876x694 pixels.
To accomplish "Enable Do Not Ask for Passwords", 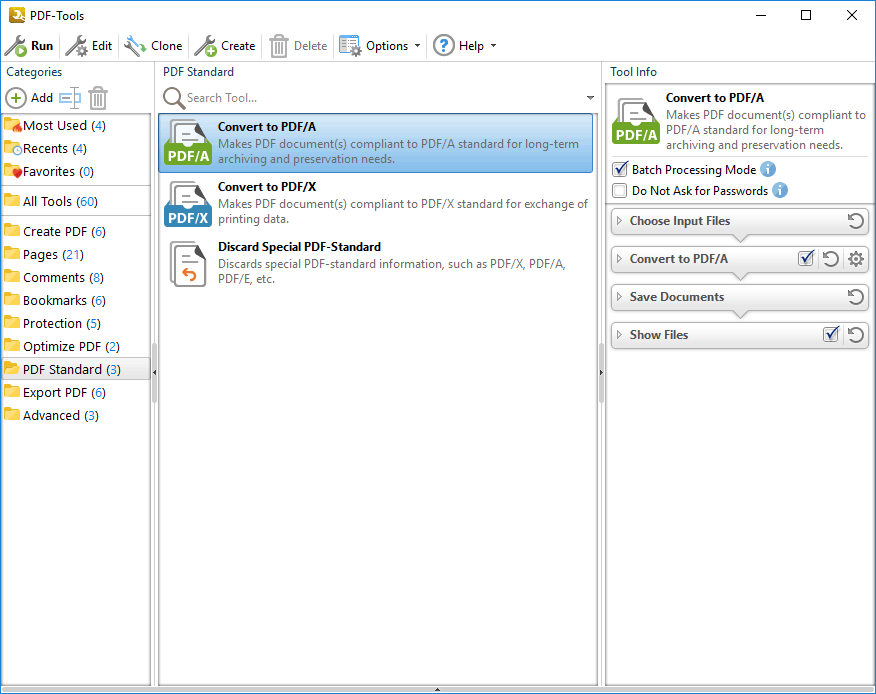I will (620, 191).
